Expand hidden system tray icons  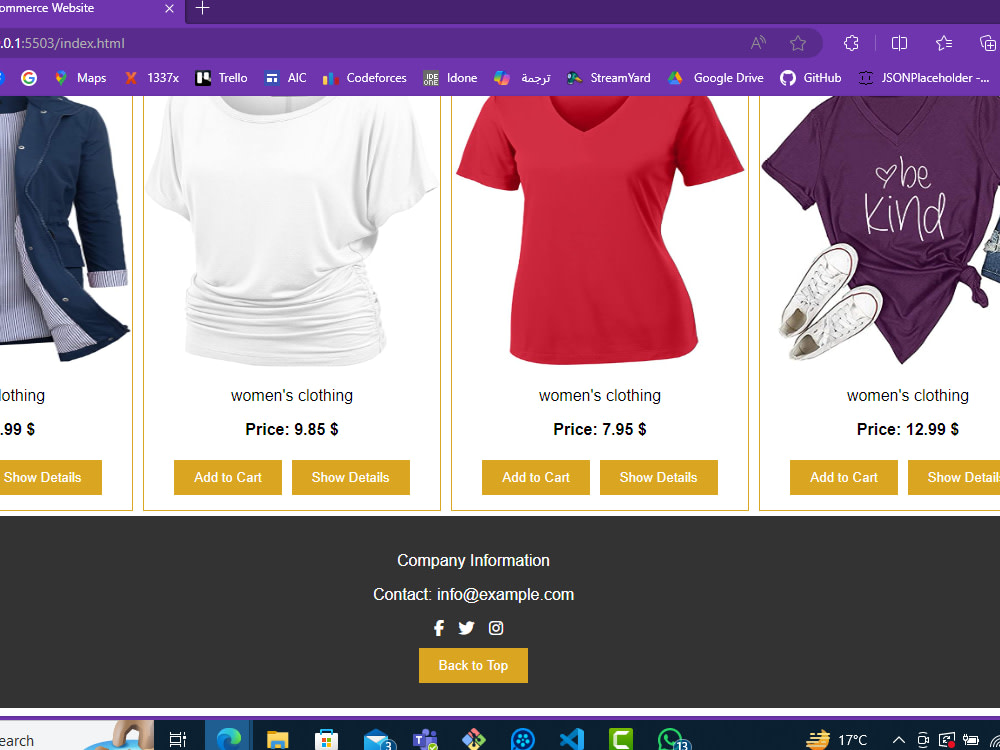tap(899, 740)
